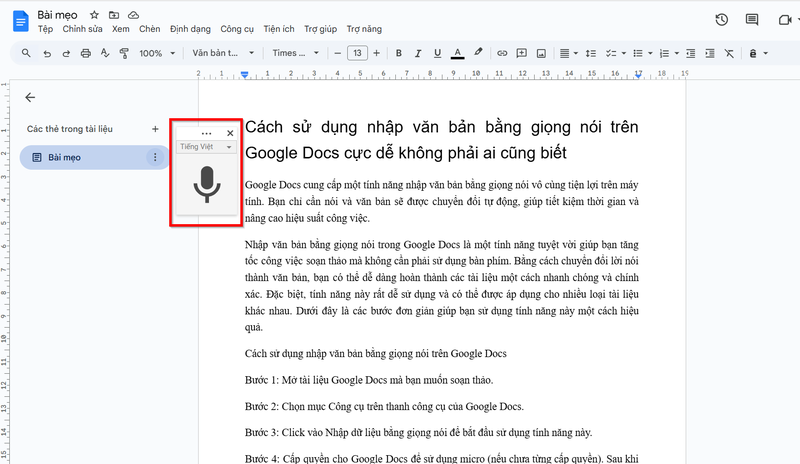Open the Chèn menu
Image resolution: width=800 pixels, height=464 pixels.
click(x=149, y=29)
